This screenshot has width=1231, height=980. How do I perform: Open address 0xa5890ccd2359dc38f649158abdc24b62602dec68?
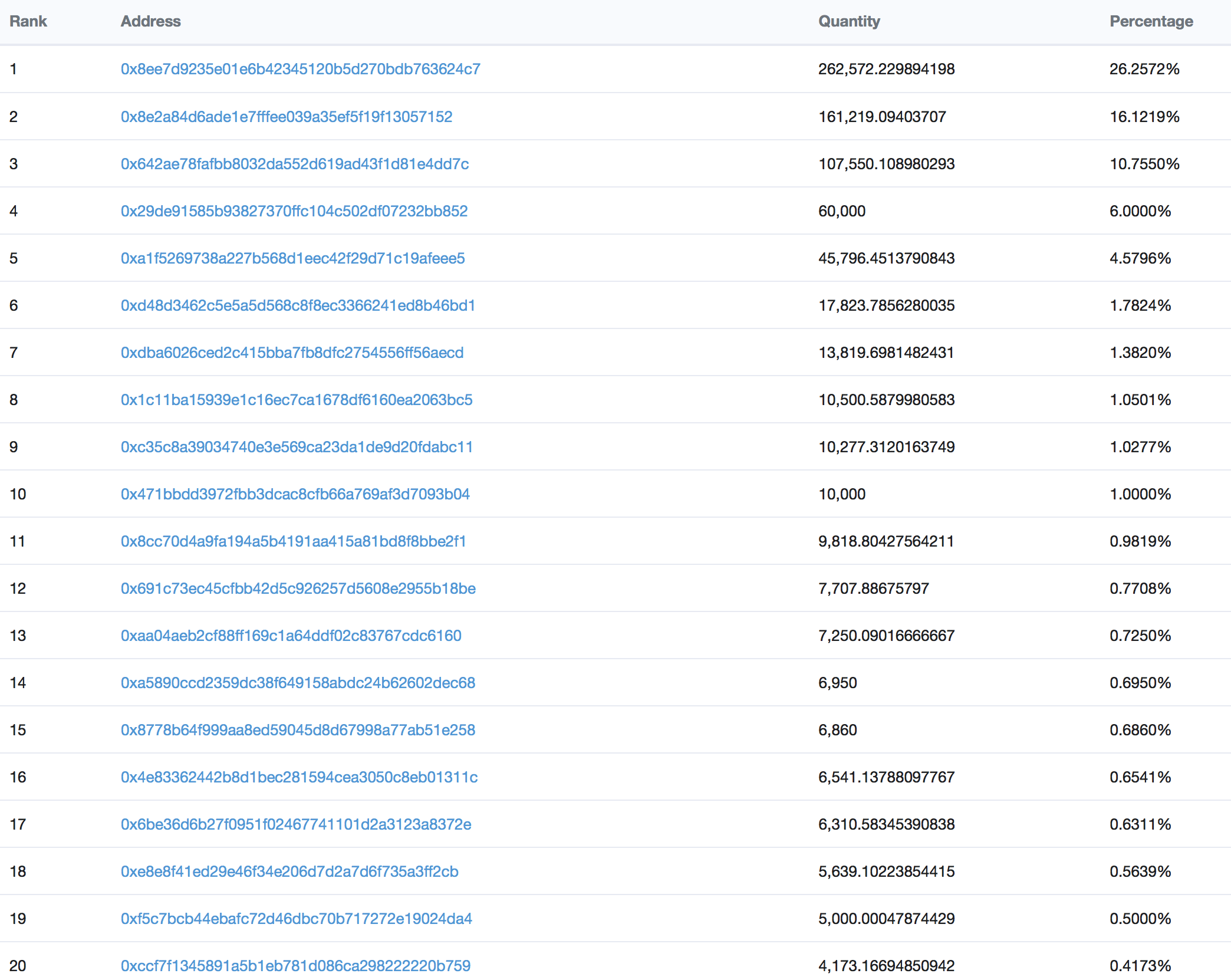298,683
